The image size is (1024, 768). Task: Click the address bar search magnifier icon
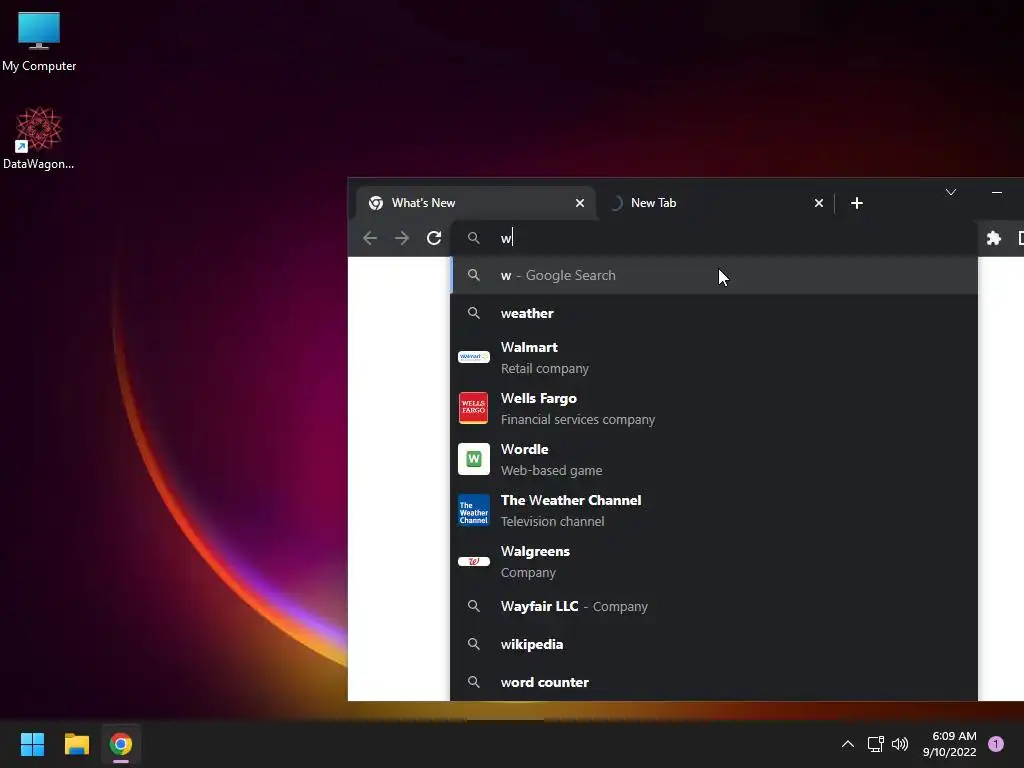pos(473,238)
